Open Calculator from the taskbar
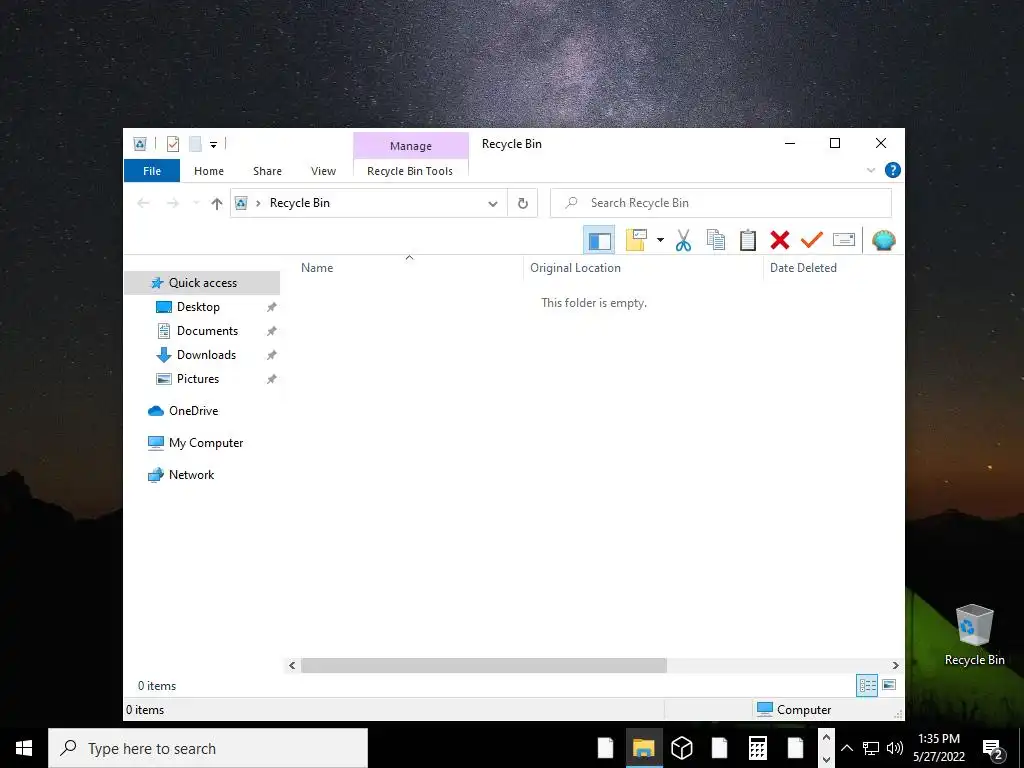The image size is (1024, 768). [x=758, y=748]
